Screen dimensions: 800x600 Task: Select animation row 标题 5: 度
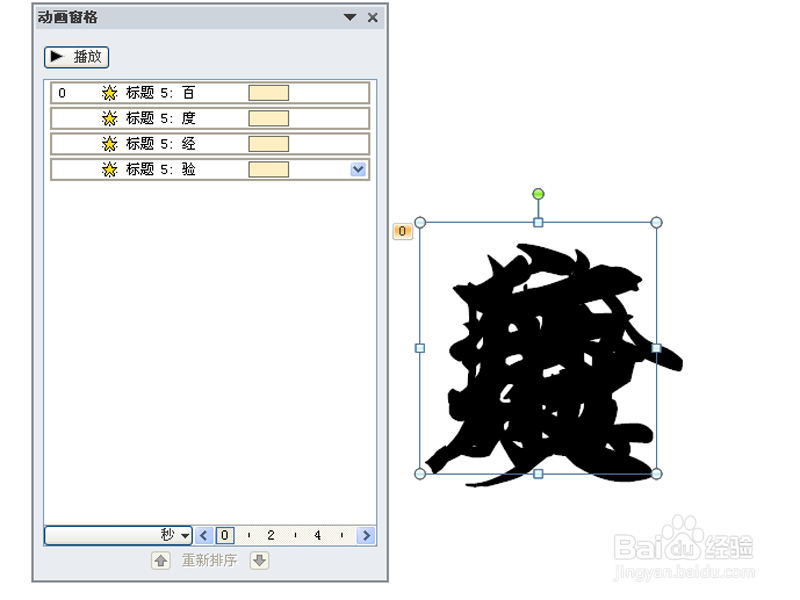[210, 118]
